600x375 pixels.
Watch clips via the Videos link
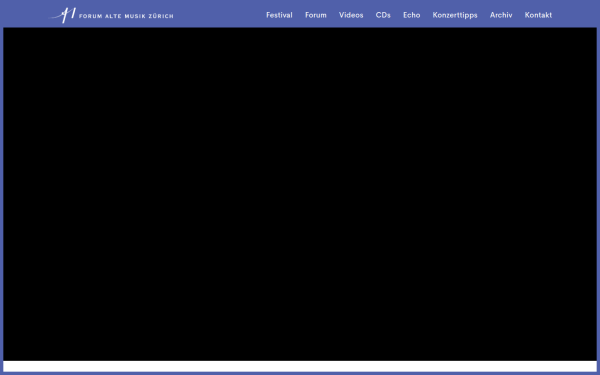(x=351, y=15)
